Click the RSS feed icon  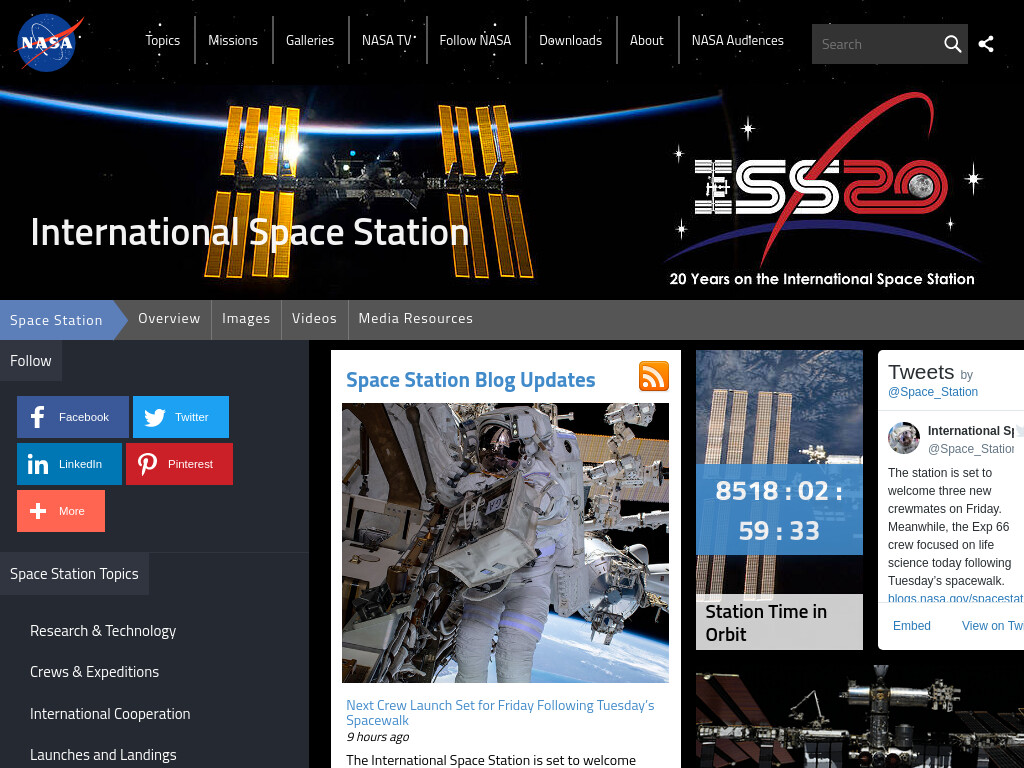pos(654,376)
